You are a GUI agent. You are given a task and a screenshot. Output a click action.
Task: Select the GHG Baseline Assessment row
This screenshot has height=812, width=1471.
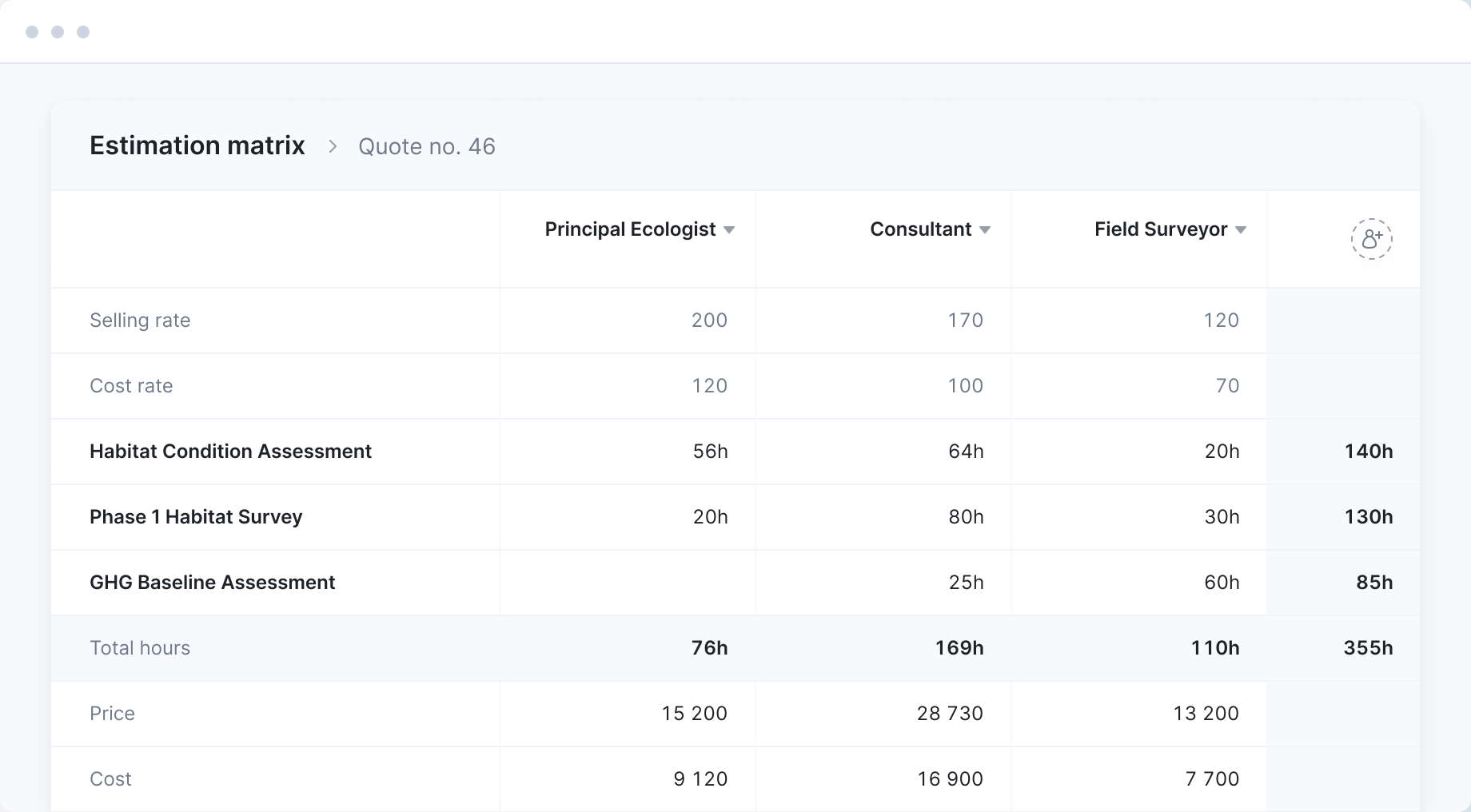tap(212, 583)
